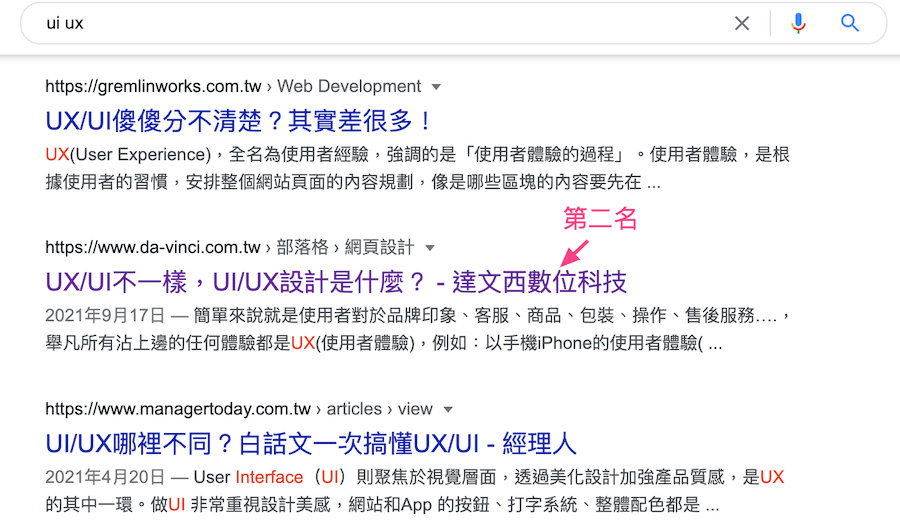Click the snippet word "Interface" in red
Image resolution: width=900 pixels, height=525 pixels.
click(269, 477)
